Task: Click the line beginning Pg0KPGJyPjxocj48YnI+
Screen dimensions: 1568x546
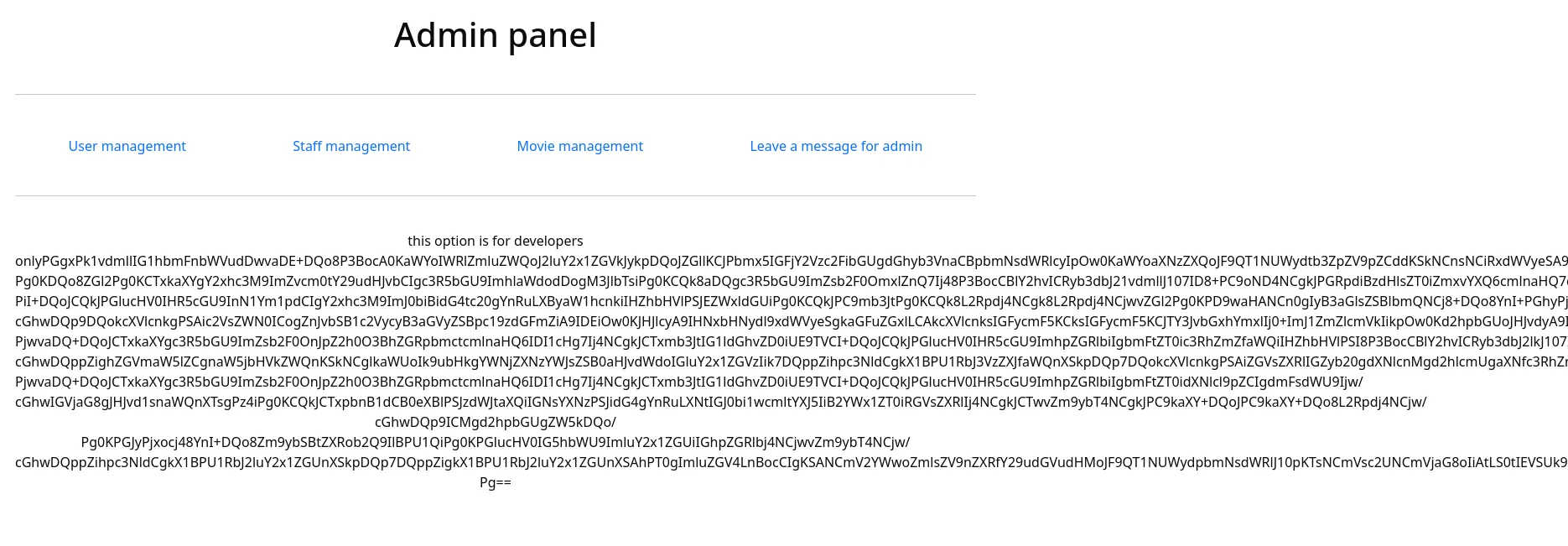Action: [x=495, y=442]
